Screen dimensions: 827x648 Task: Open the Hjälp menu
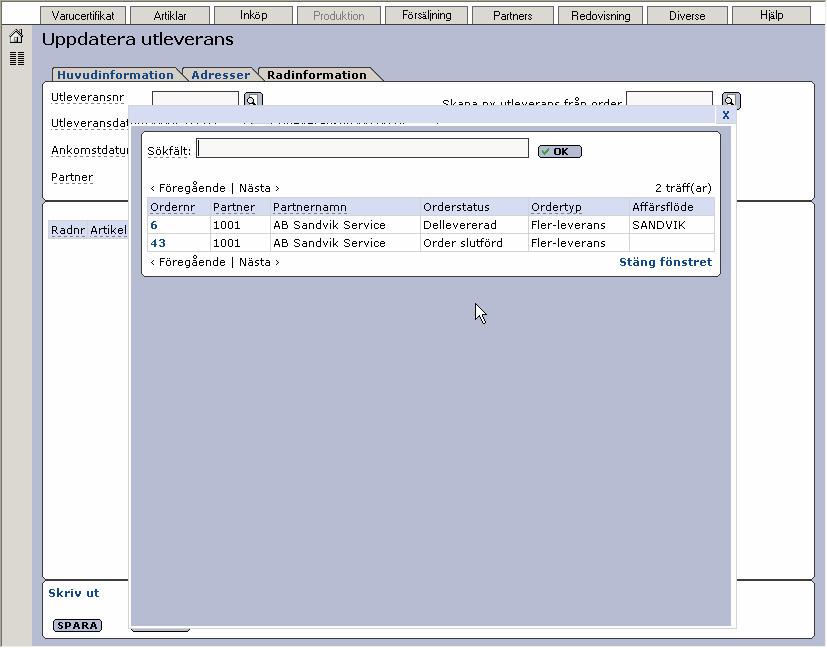[x=772, y=15]
